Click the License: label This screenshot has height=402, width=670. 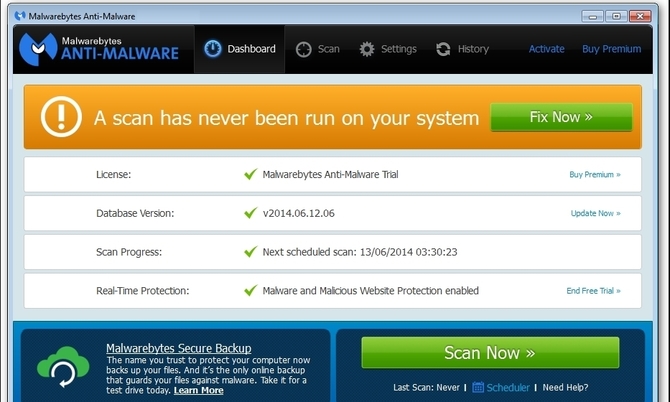[x=113, y=174]
